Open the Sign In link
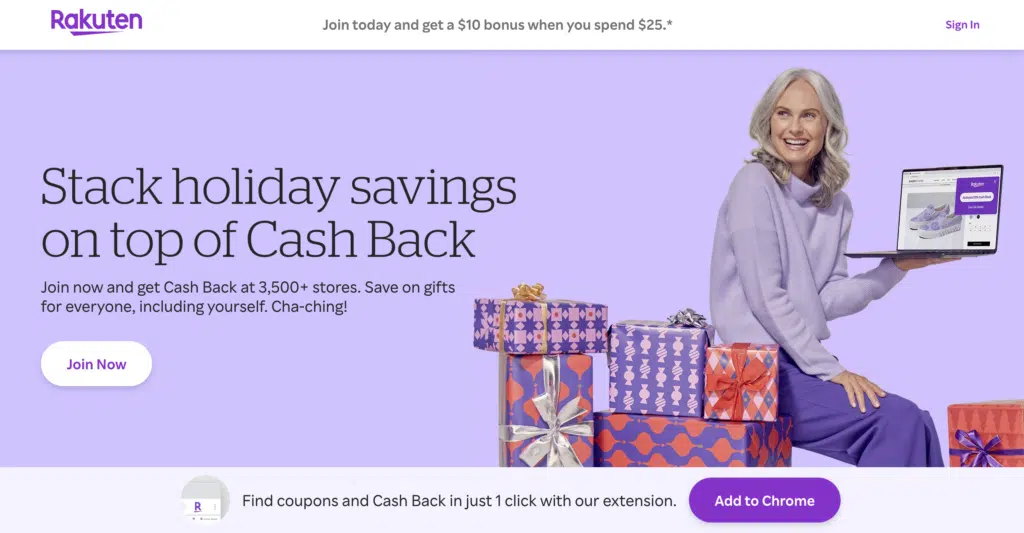Viewport: 1024px width, 533px height. (x=962, y=25)
